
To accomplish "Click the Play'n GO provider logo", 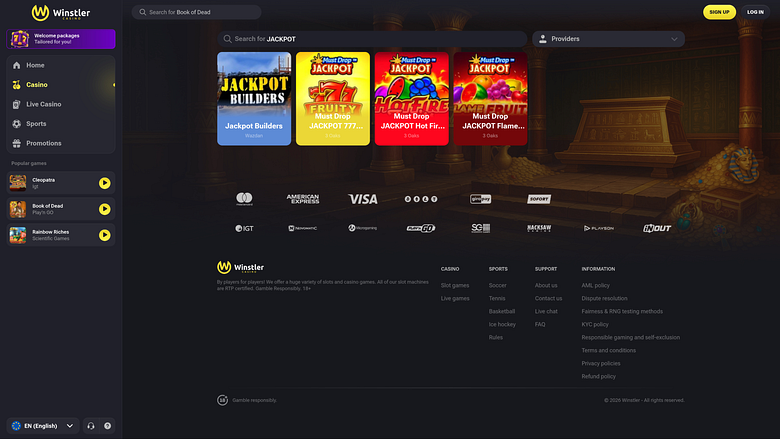I will [421, 228].
